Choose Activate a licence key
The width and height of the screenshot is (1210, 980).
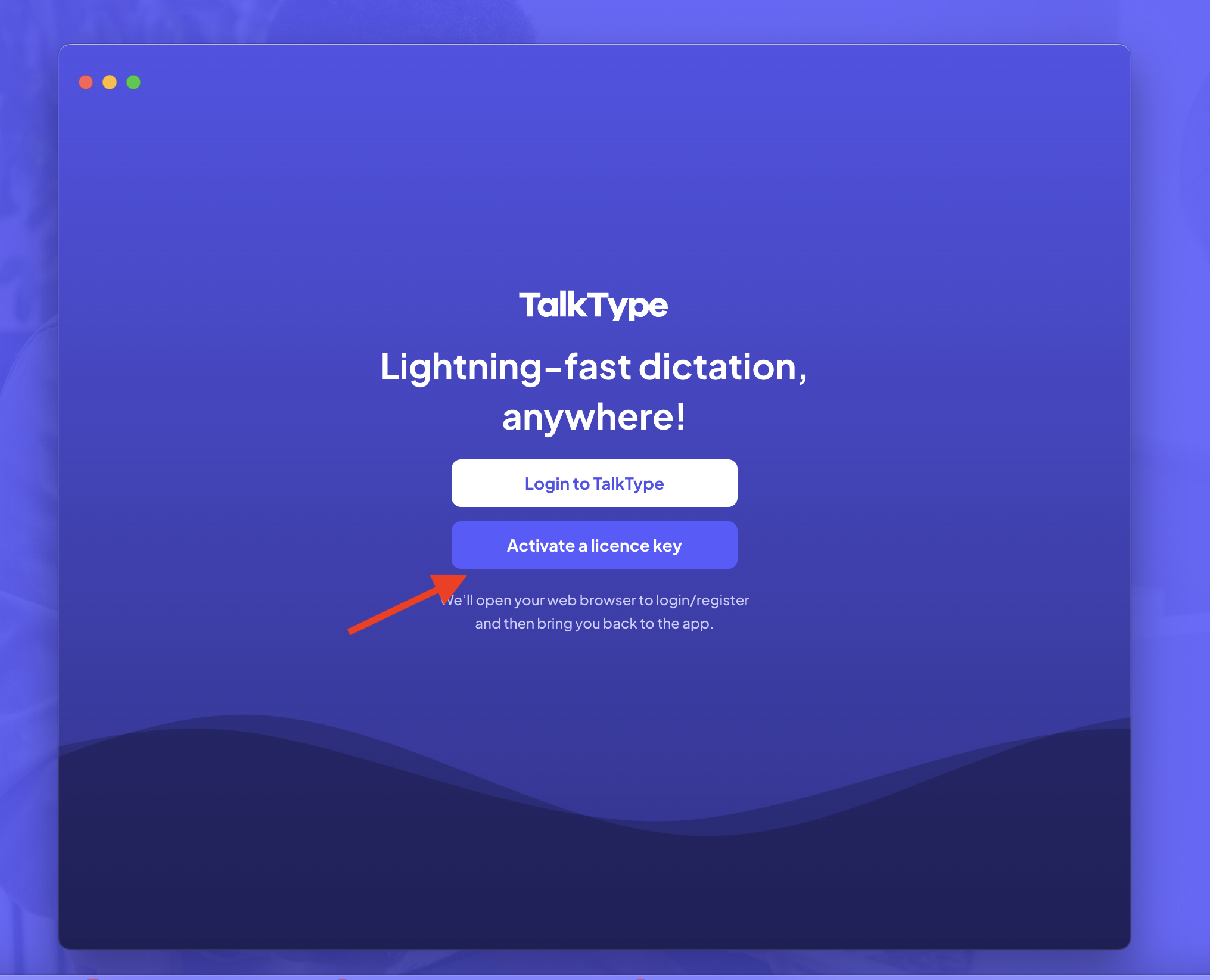point(594,545)
